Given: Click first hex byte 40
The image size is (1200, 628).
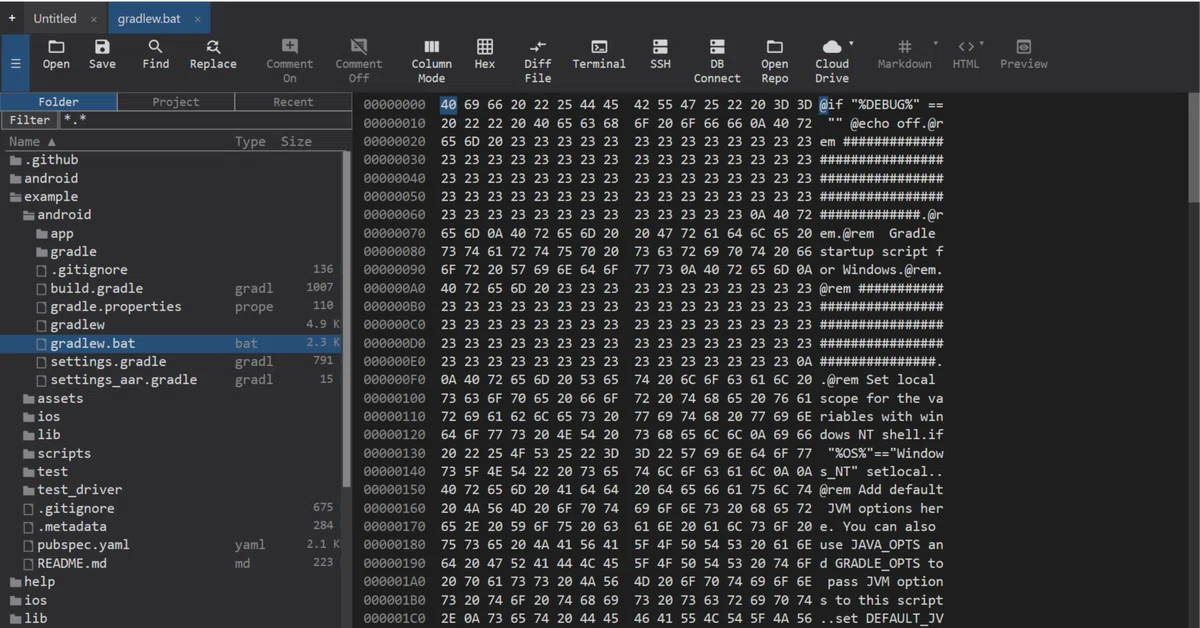Looking at the screenshot, I should (x=448, y=105).
